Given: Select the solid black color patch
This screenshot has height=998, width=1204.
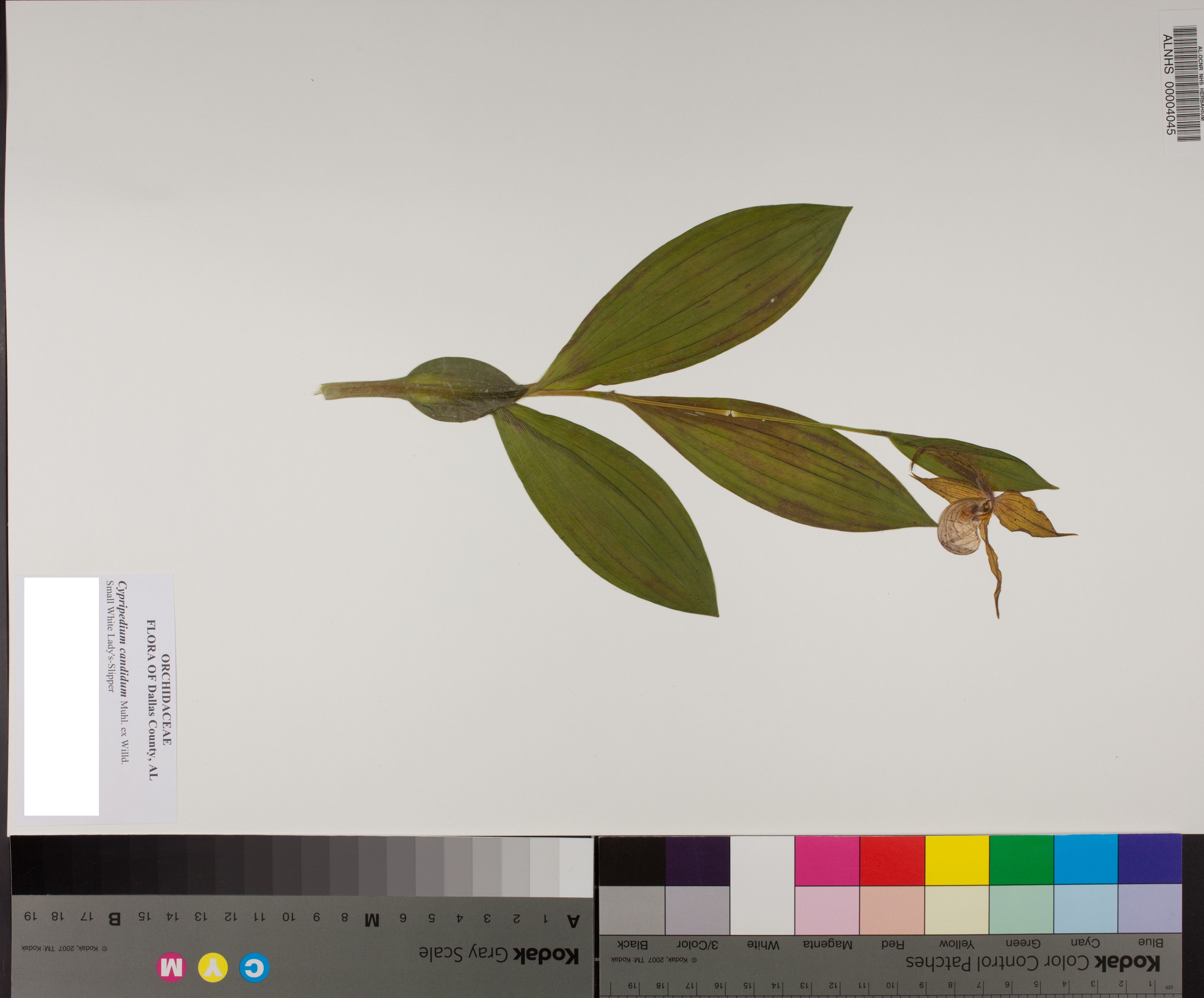Looking at the screenshot, I should [x=632, y=861].
